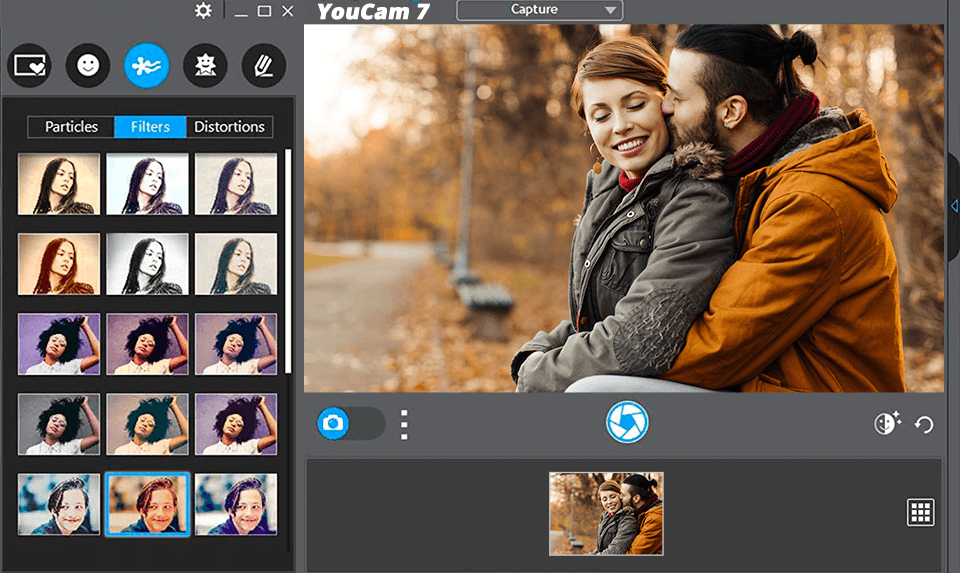Apply the first purple filter in row three
The image size is (960, 573).
59,344
